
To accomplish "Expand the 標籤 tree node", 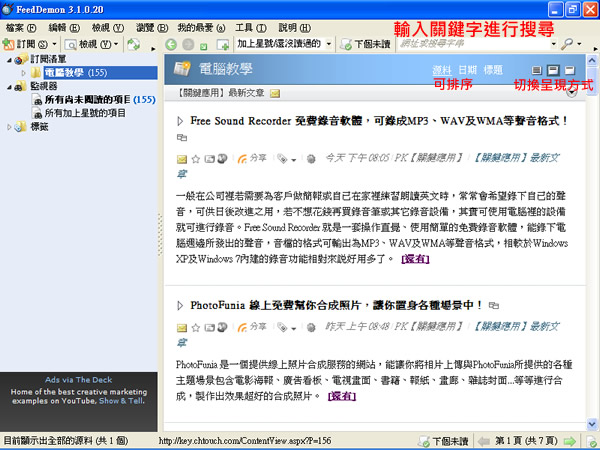I will coord(9,127).
